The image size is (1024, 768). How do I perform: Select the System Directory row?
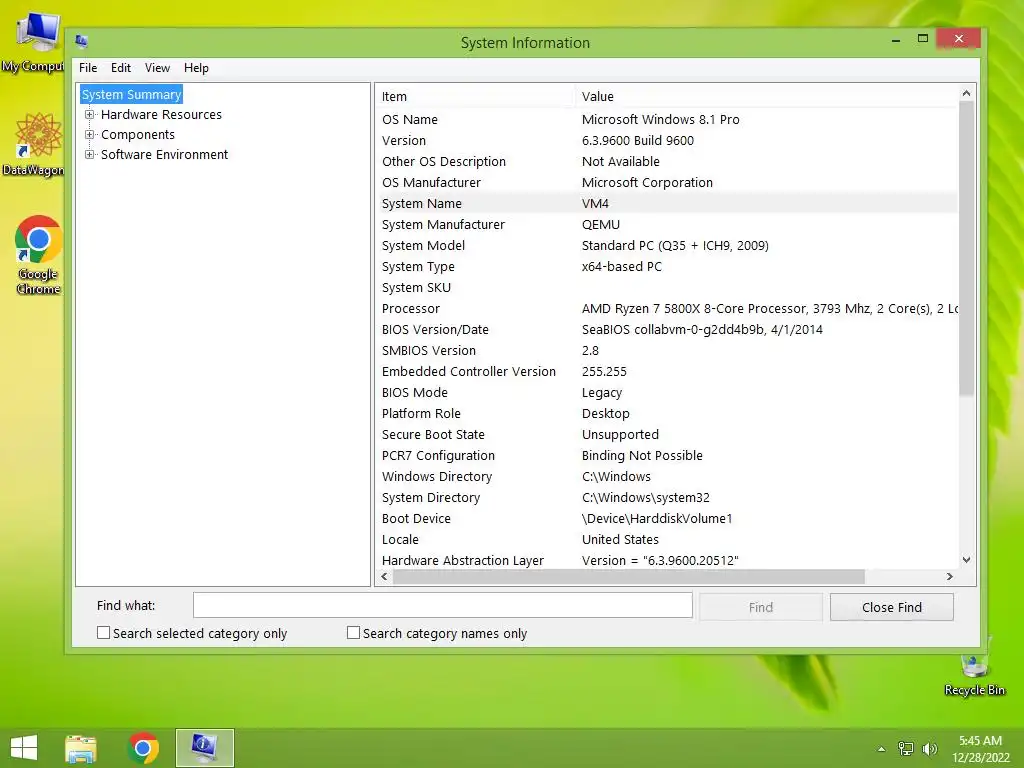pos(667,498)
